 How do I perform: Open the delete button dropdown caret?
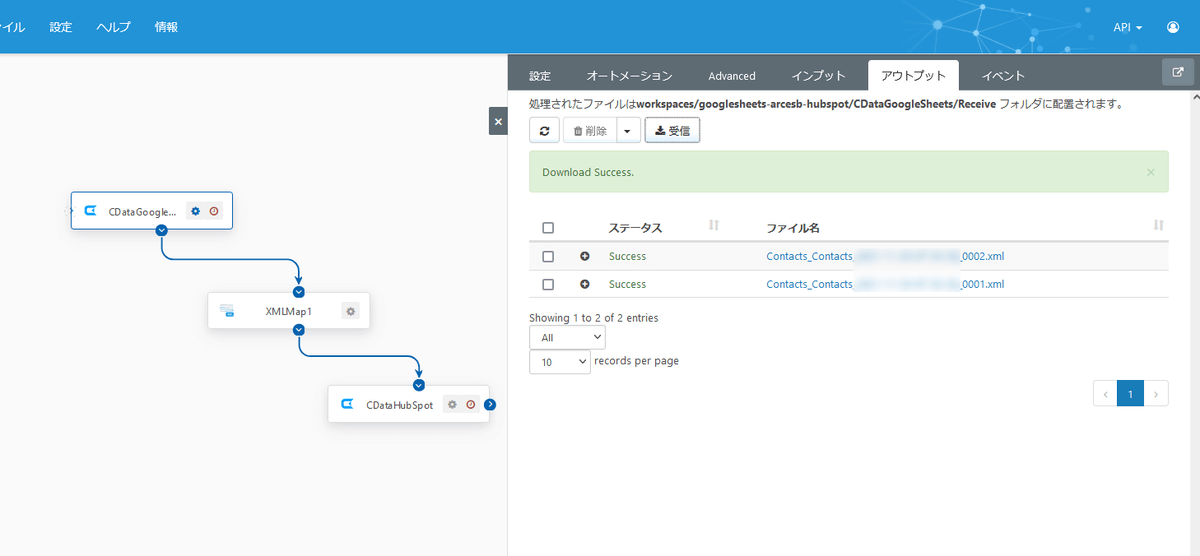(x=627, y=131)
